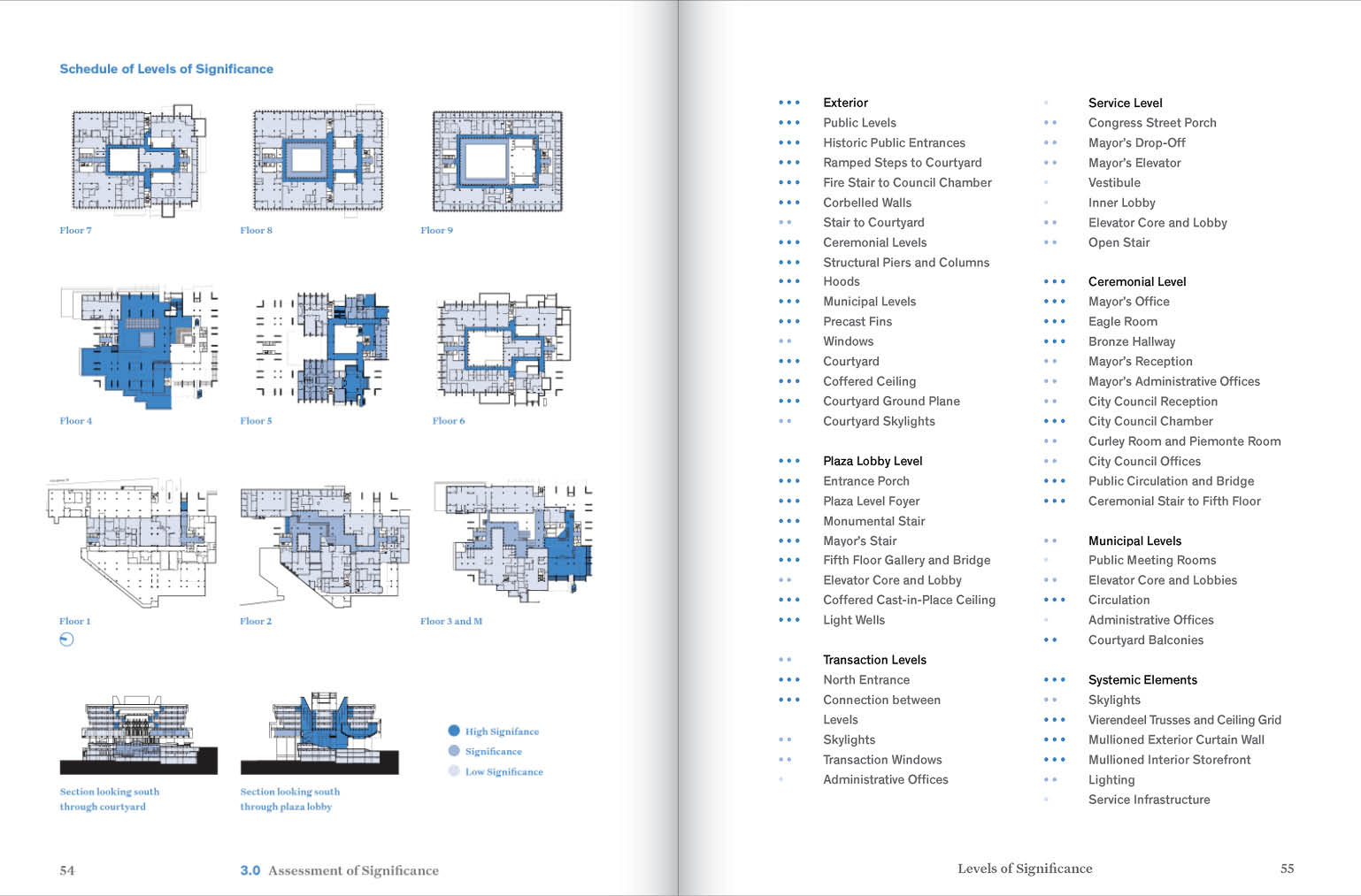Click the two-dot rating beside Stair to Courtyard

pos(785,223)
